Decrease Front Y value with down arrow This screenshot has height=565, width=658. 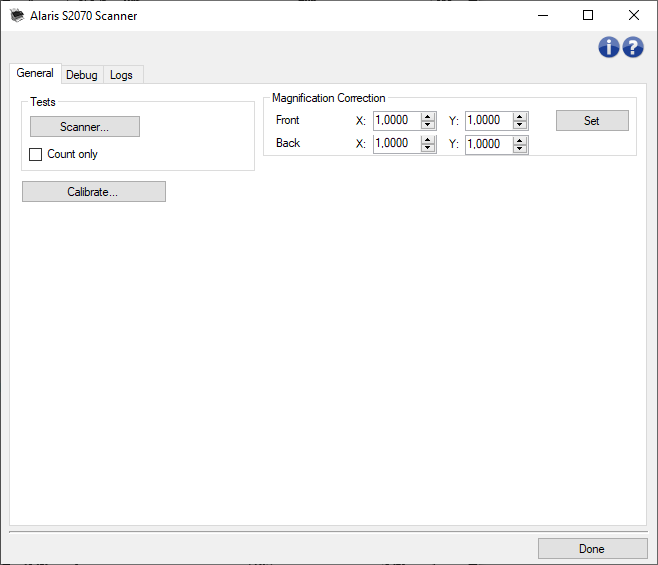pyautogui.click(x=520, y=125)
